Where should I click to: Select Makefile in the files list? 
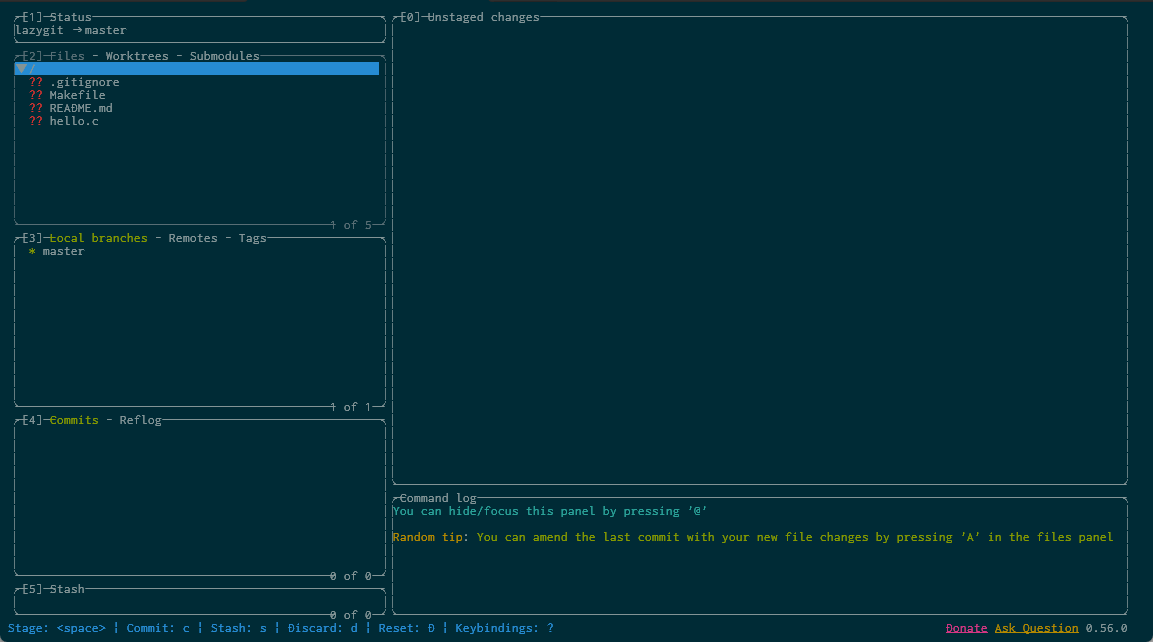click(77, 95)
